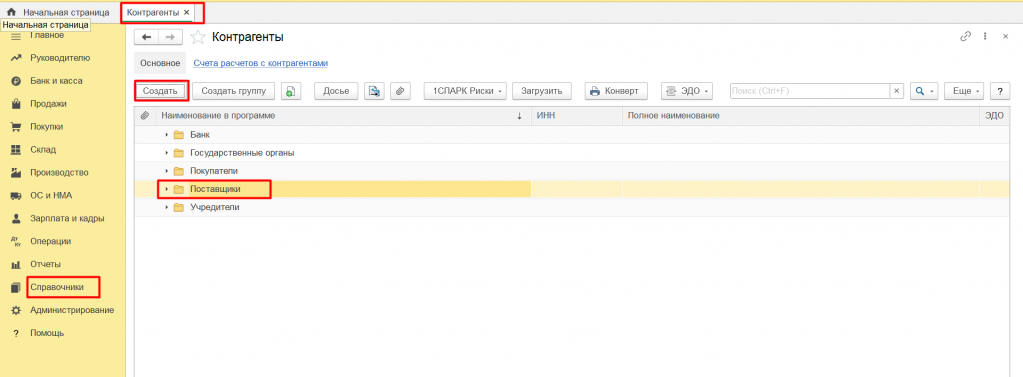Expand the Банк folder
Image resolution: width=1023 pixels, height=377 pixels.
167,134
